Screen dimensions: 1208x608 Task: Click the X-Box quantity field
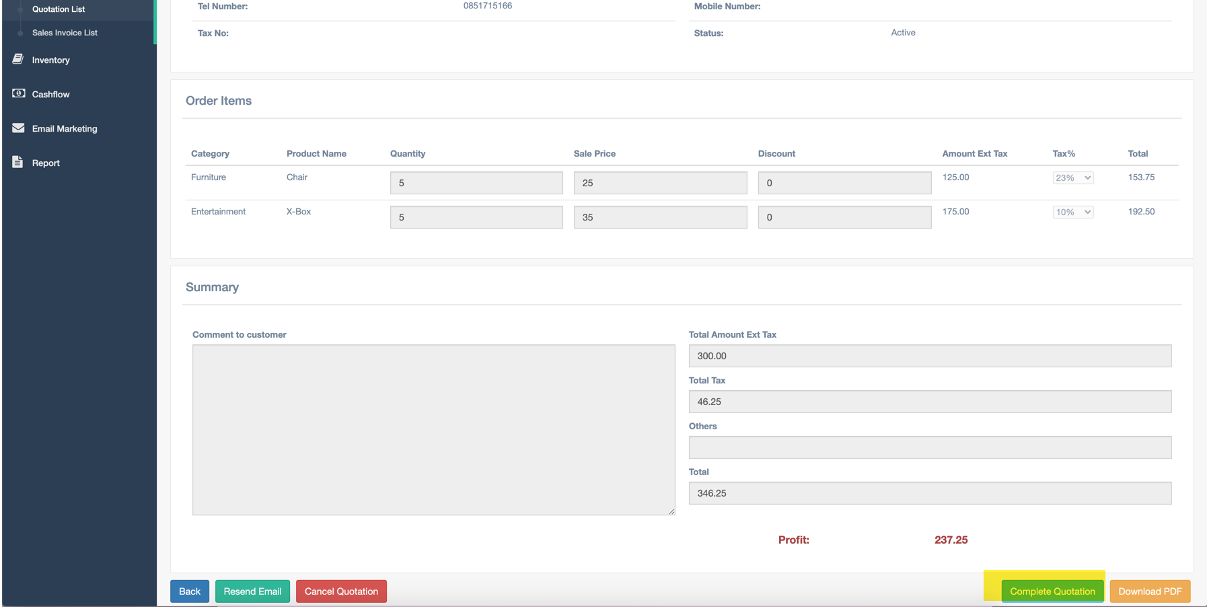pos(476,217)
